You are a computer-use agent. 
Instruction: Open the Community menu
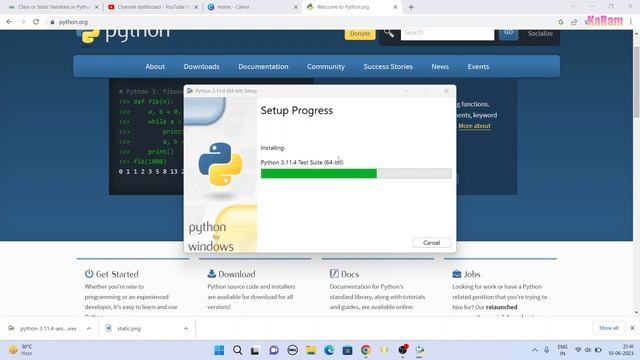coord(326,67)
